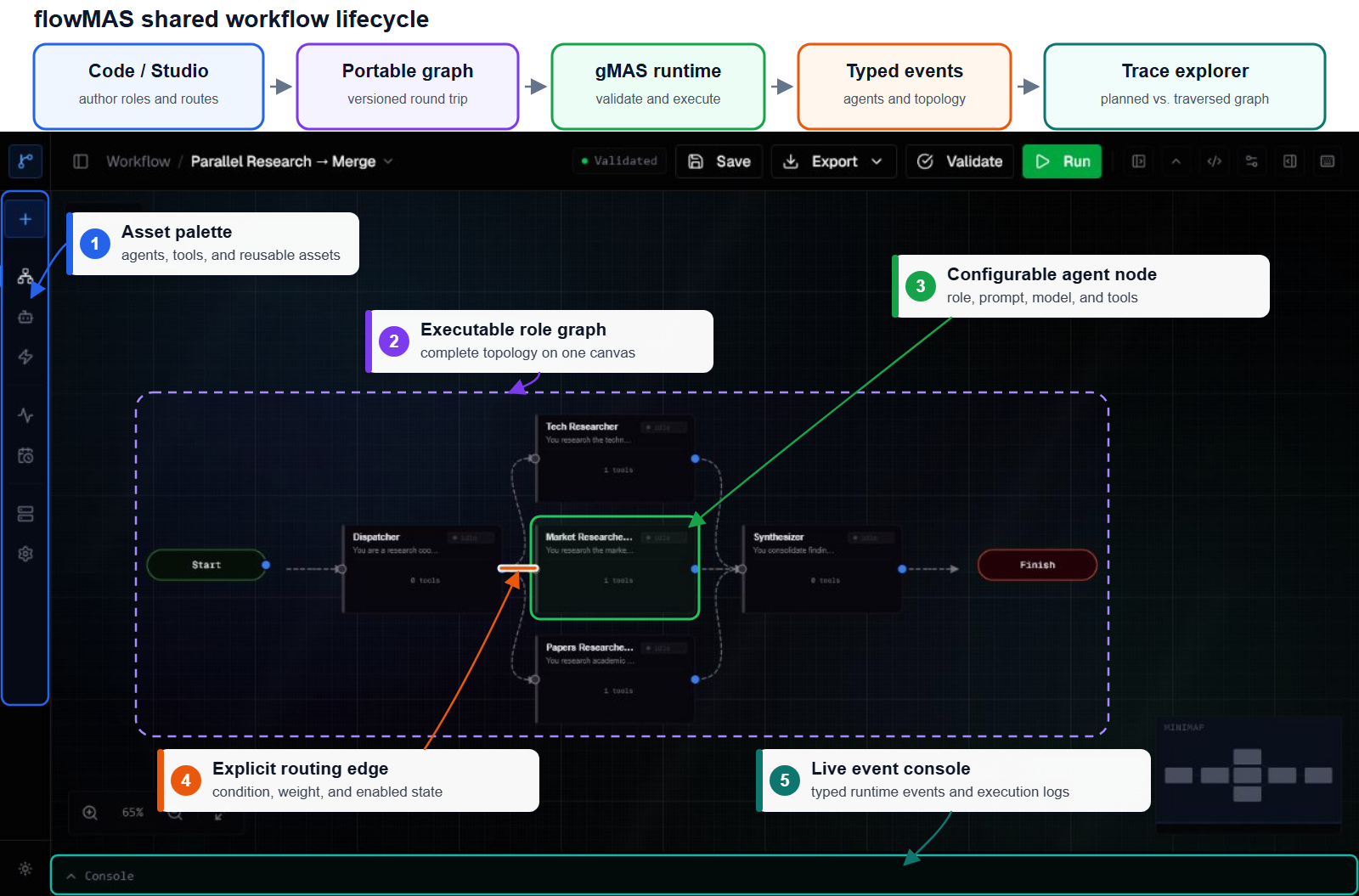Zoom in with the magnifier plus icon
1359x896 pixels.
90,813
